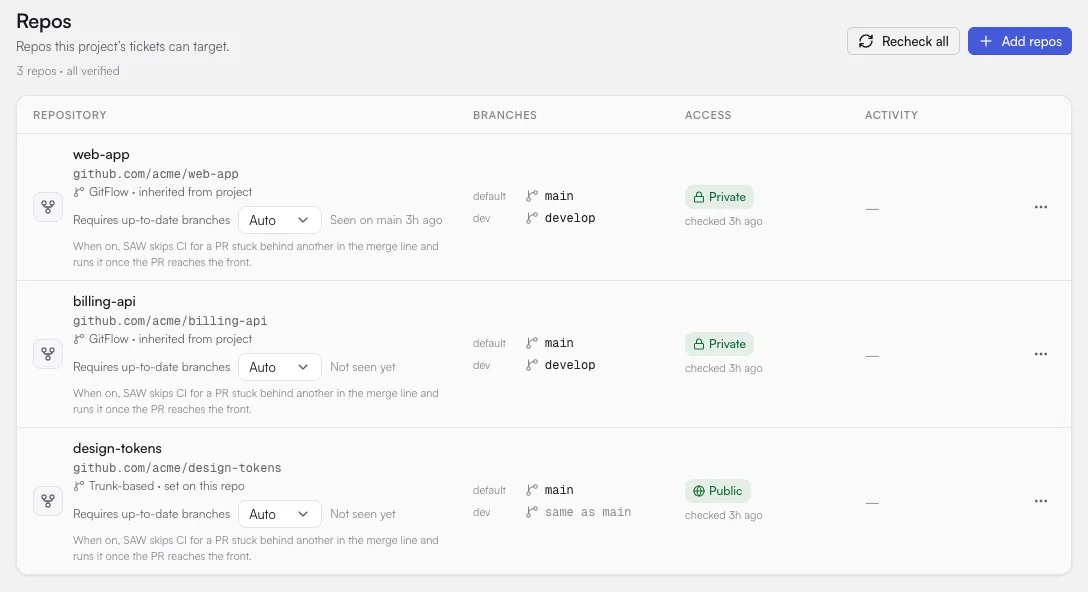Click the ACTIVITY column header

click(x=891, y=115)
